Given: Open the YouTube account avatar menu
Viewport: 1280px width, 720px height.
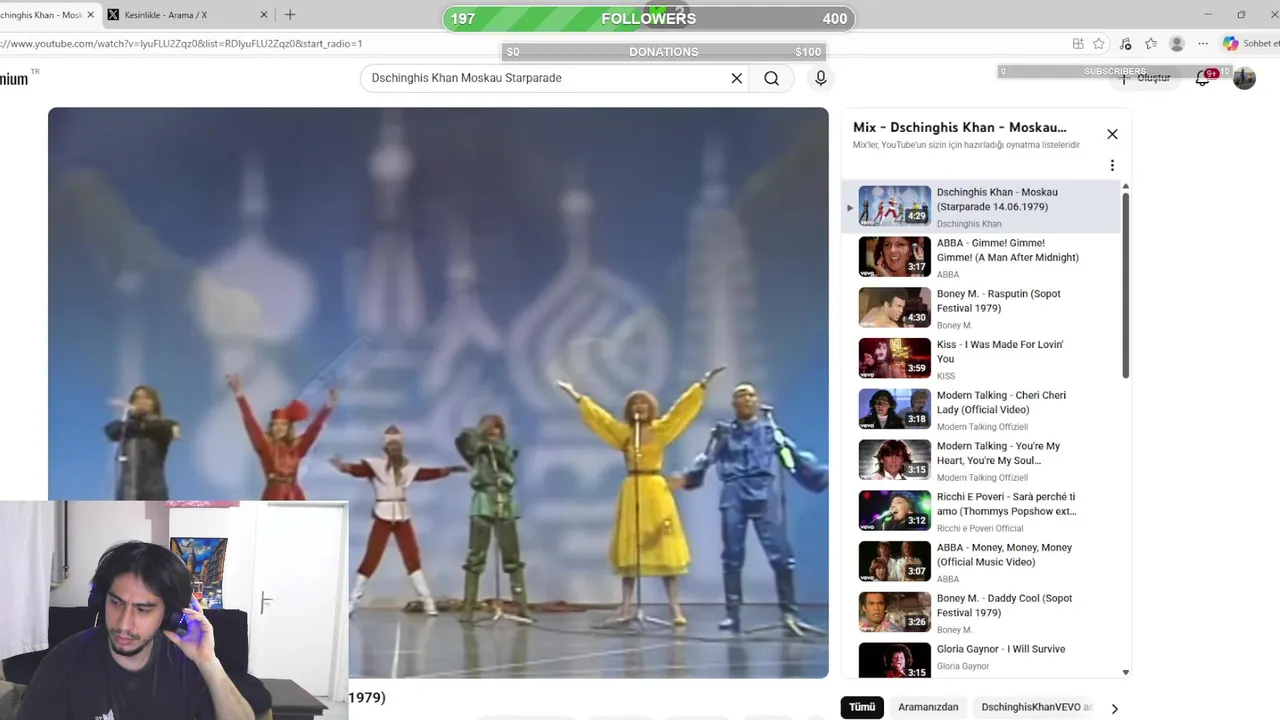Looking at the screenshot, I should click(x=1244, y=78).
